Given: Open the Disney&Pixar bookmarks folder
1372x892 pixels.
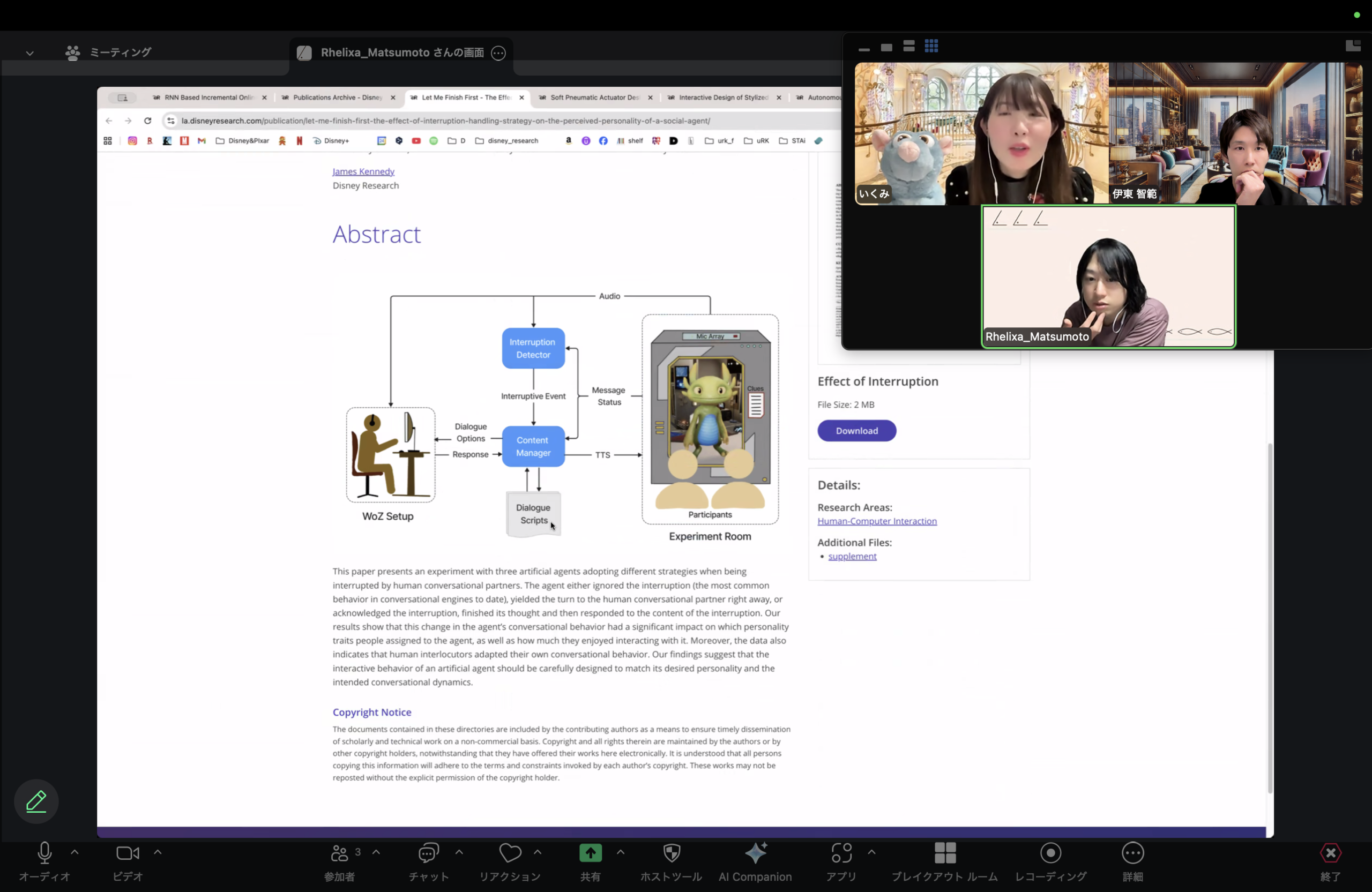Looking at the screenshot, I should pos(243,140).
